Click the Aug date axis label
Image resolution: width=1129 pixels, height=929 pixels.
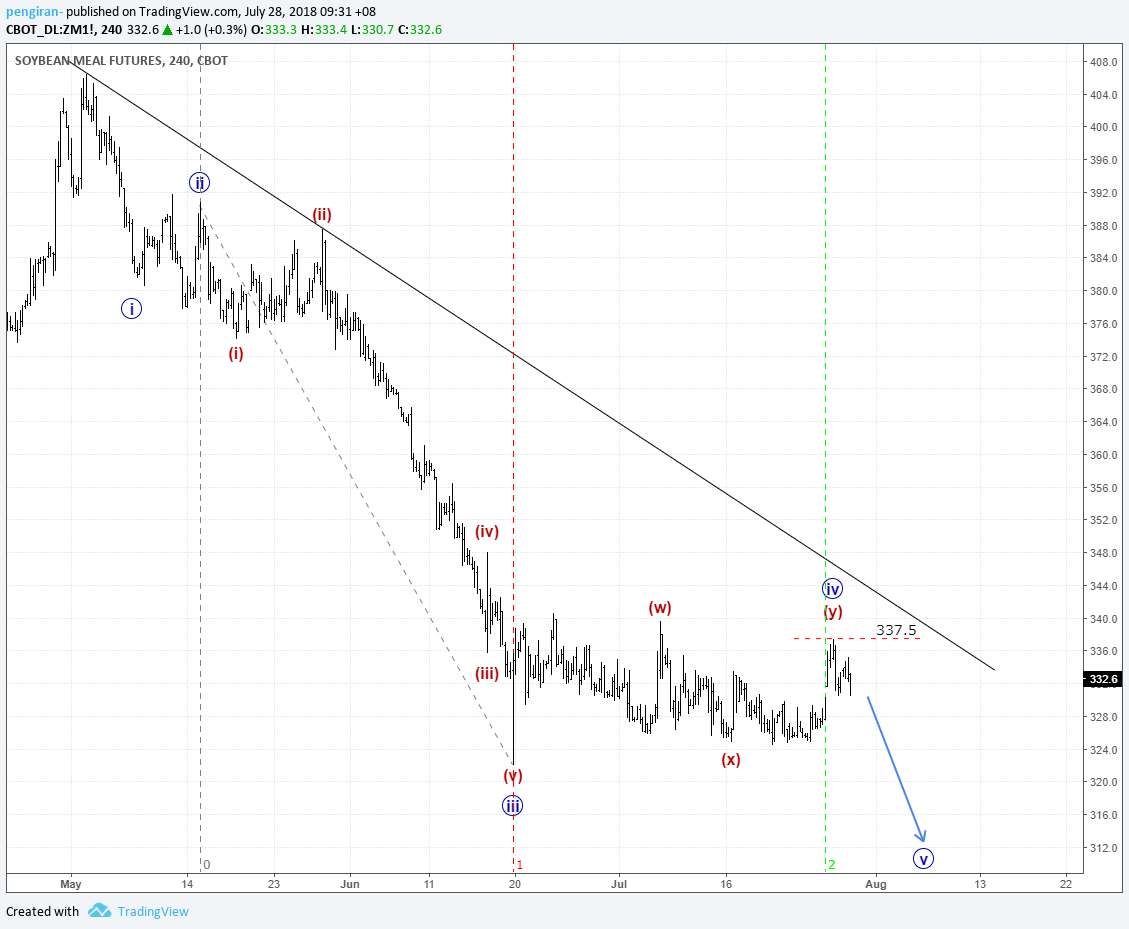pos(876,884)
